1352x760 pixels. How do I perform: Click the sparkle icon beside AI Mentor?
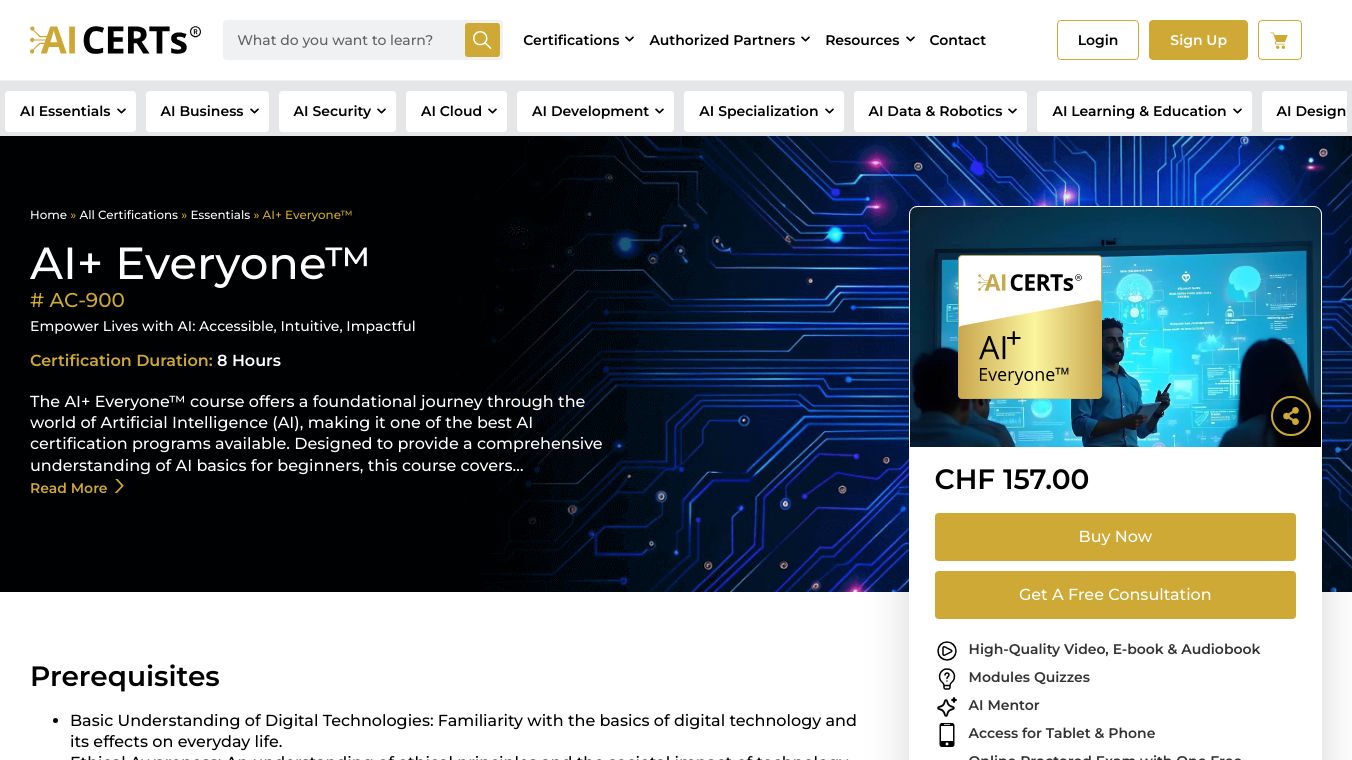[946, 706]
